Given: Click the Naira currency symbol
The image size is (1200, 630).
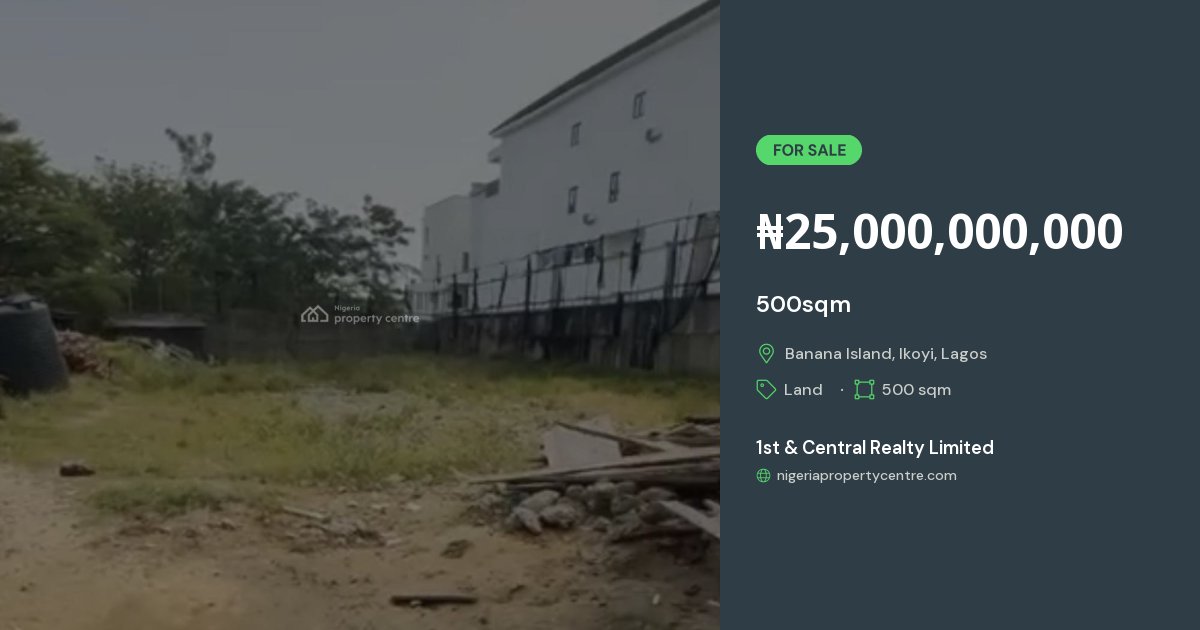Looking at the screenshot, I should coord(770,232).
